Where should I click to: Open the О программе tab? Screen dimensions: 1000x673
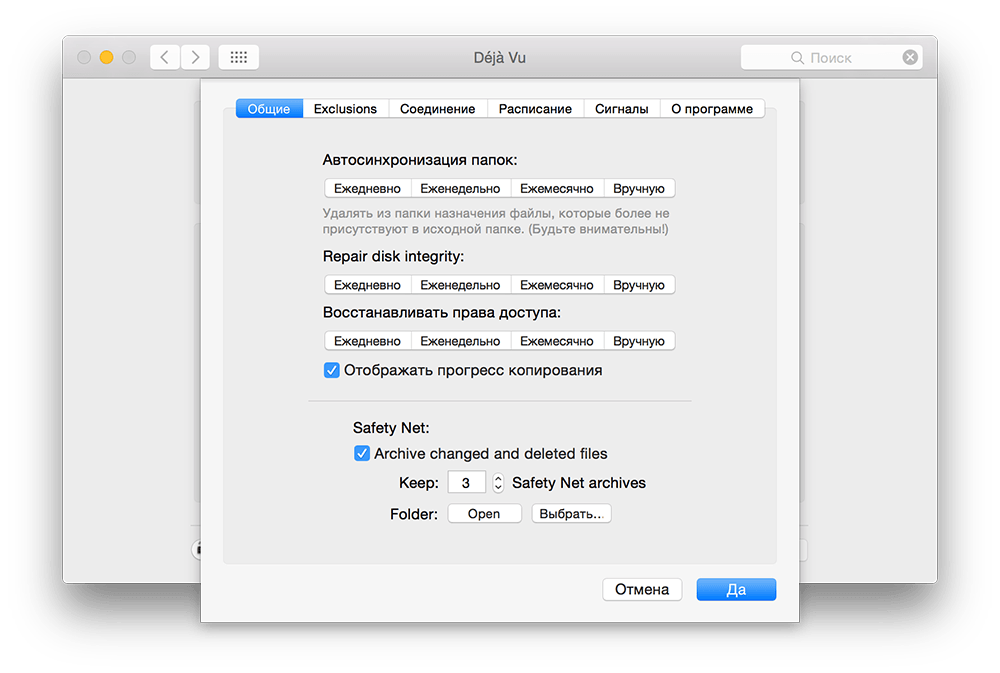tap(712, 109)
